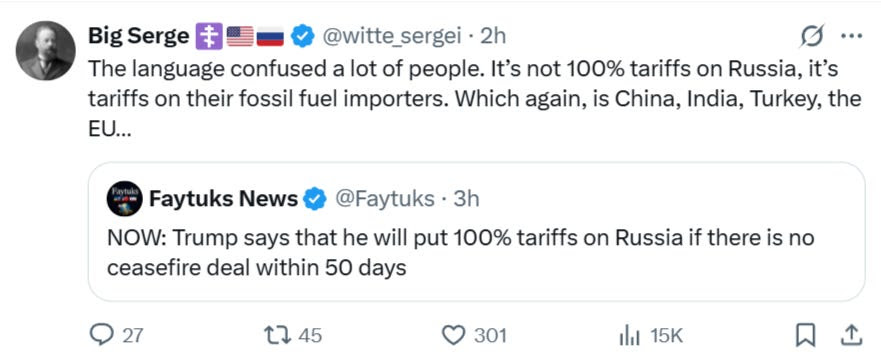Image resolution: width=881 pixels, height=364 pixels.
Task: Open Big Serge's profile picture
Action: (x=46, y=51)
